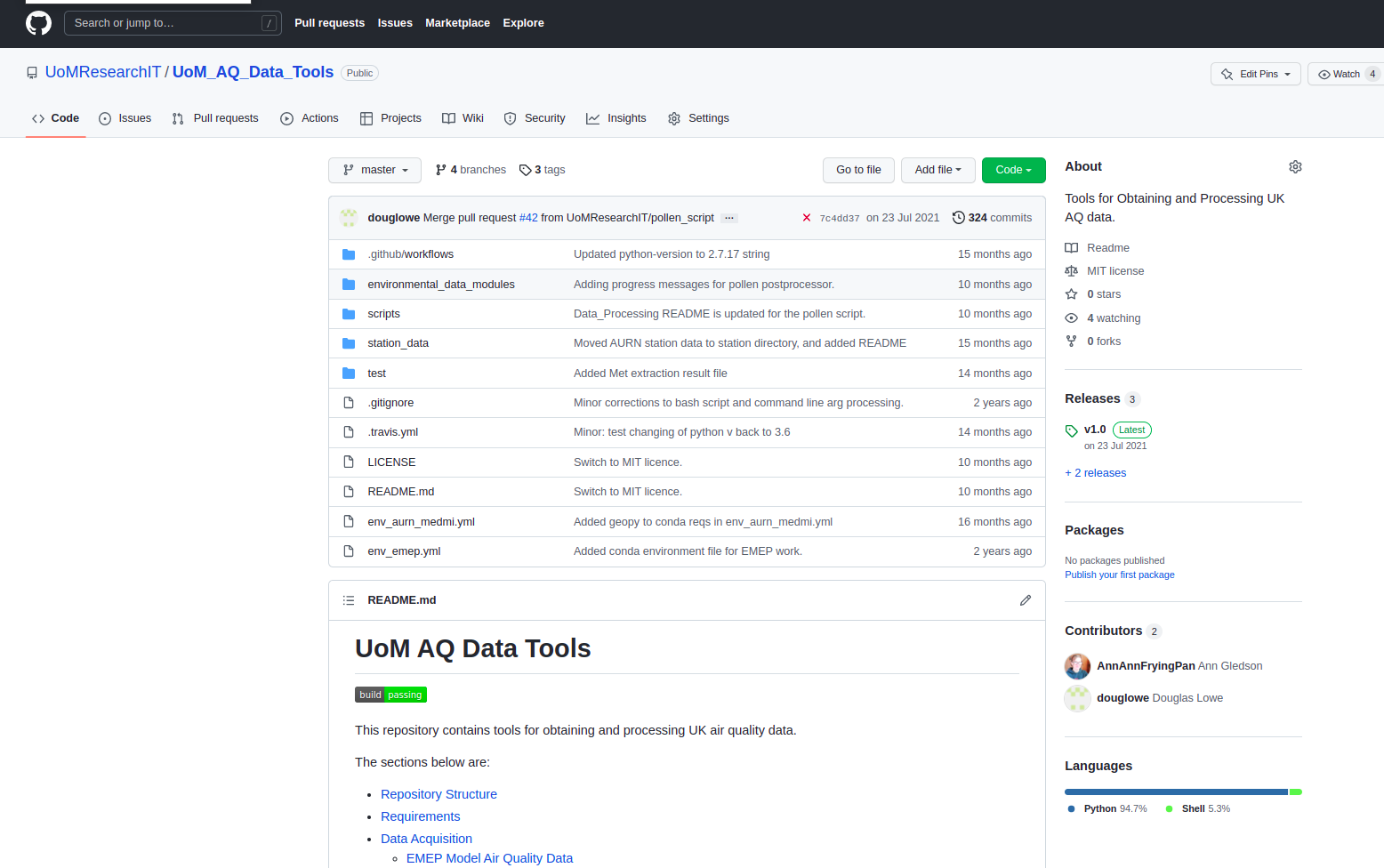Click the build passing badge
Screen dimensions: 1384x868
point(390,695)
